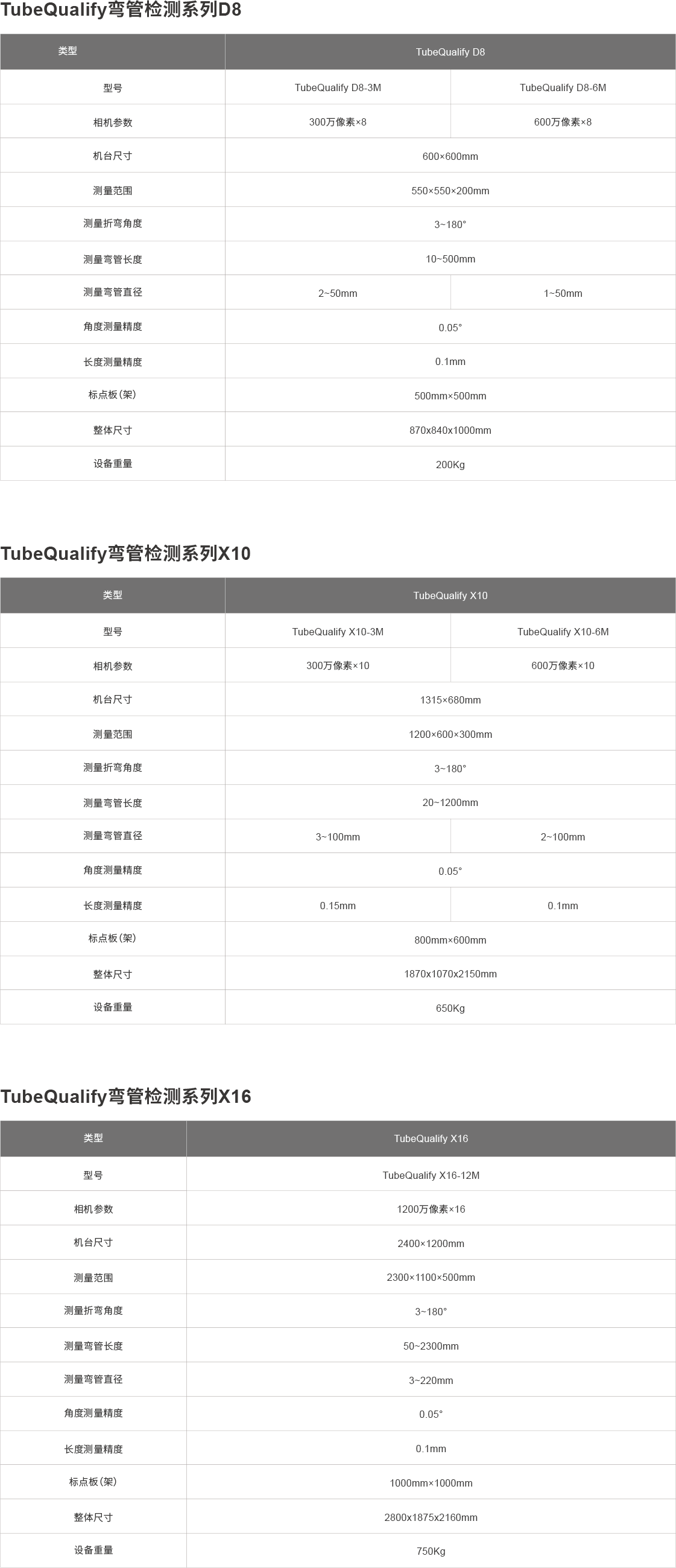This screenshot has height=1568, width=676.
Task: Click the 3~100mm diameter value
Action: 338,837
